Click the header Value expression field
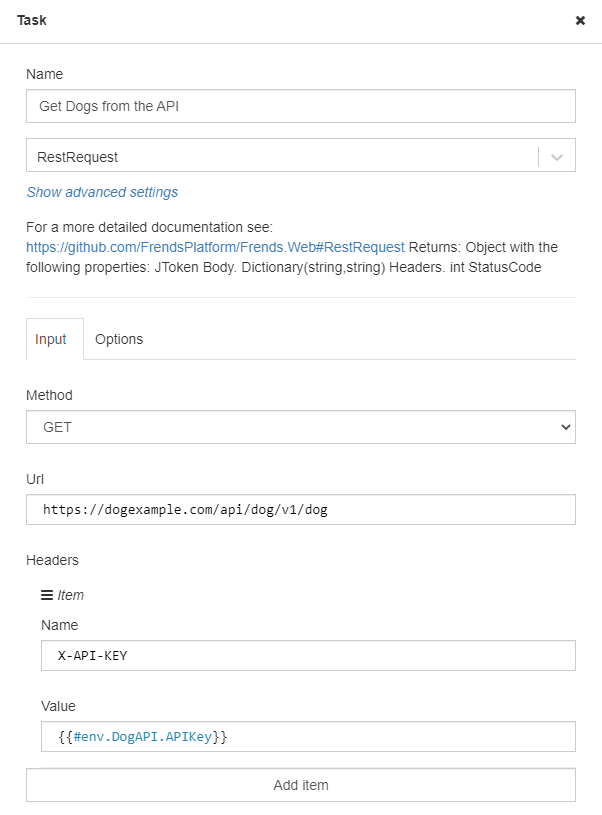Screen dimensions: 602x815 click(x=308, y=737)
